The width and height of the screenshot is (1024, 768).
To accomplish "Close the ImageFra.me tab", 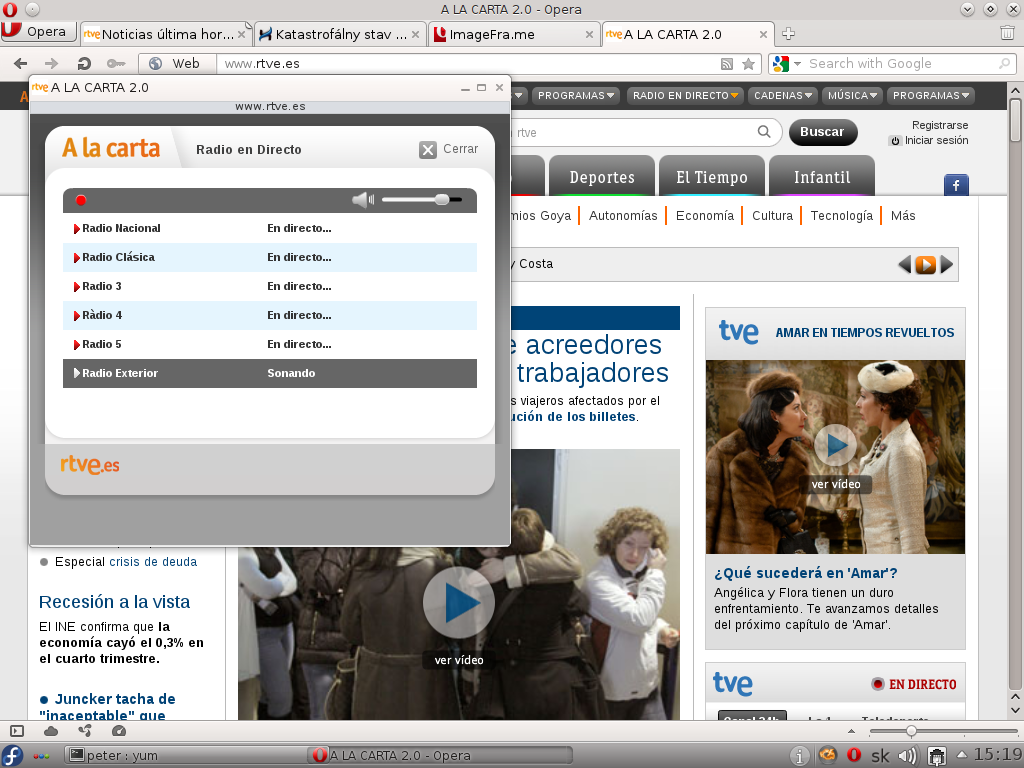I will pos(589,35).
